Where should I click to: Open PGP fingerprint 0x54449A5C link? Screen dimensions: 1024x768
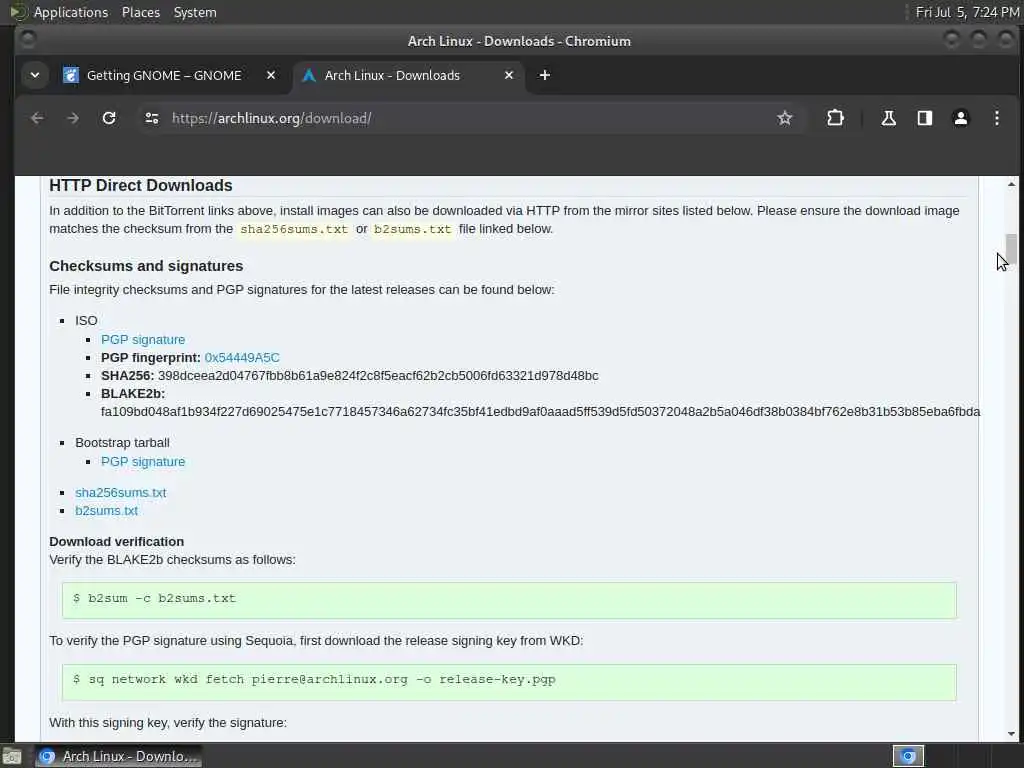coord(242,358)
